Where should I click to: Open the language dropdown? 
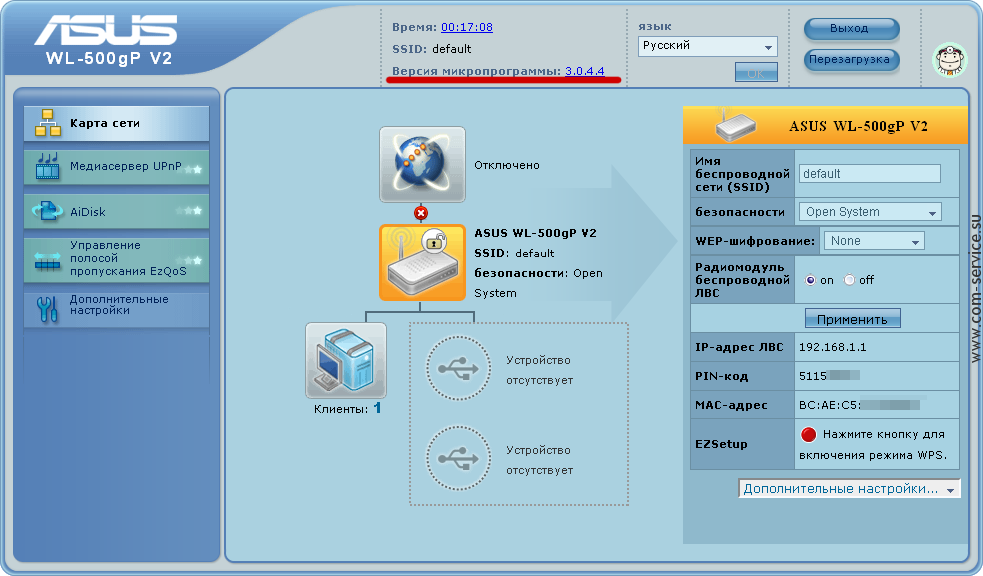(708, 46)
